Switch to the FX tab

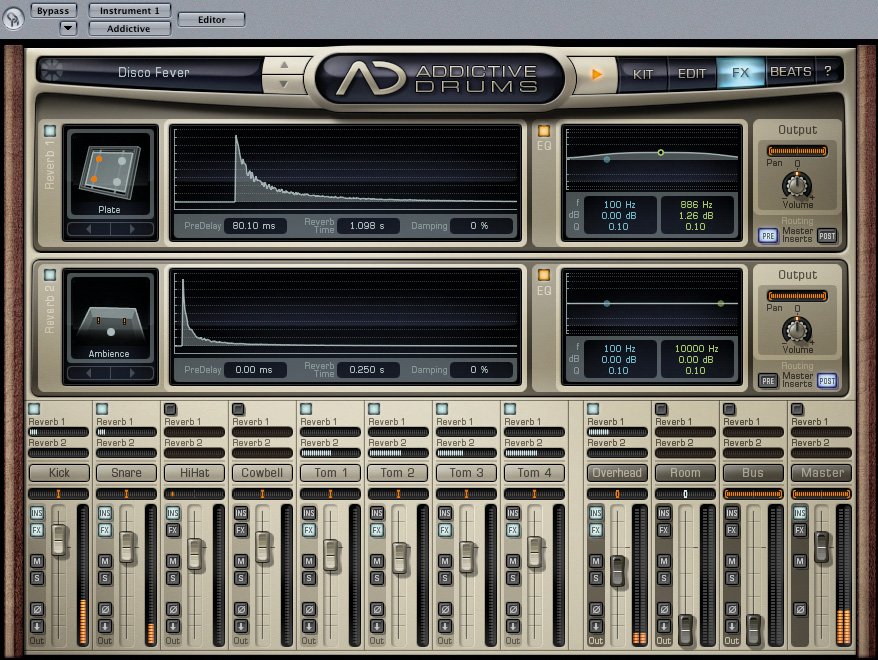[x=740, y=73]
